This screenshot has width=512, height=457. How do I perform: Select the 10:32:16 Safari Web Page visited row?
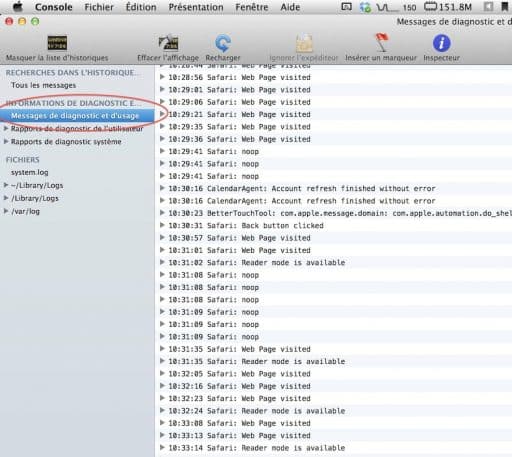(333, 386)
